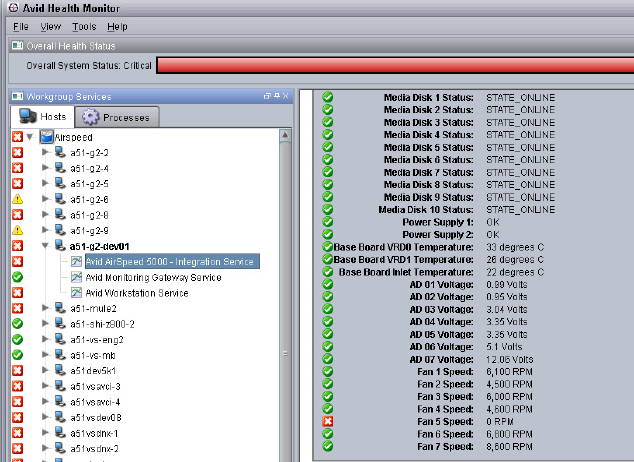This screenshot has height=462, width=634.
Task: Collapse the a51-g2-dev01 host node
Action: [x=45, y=246]
